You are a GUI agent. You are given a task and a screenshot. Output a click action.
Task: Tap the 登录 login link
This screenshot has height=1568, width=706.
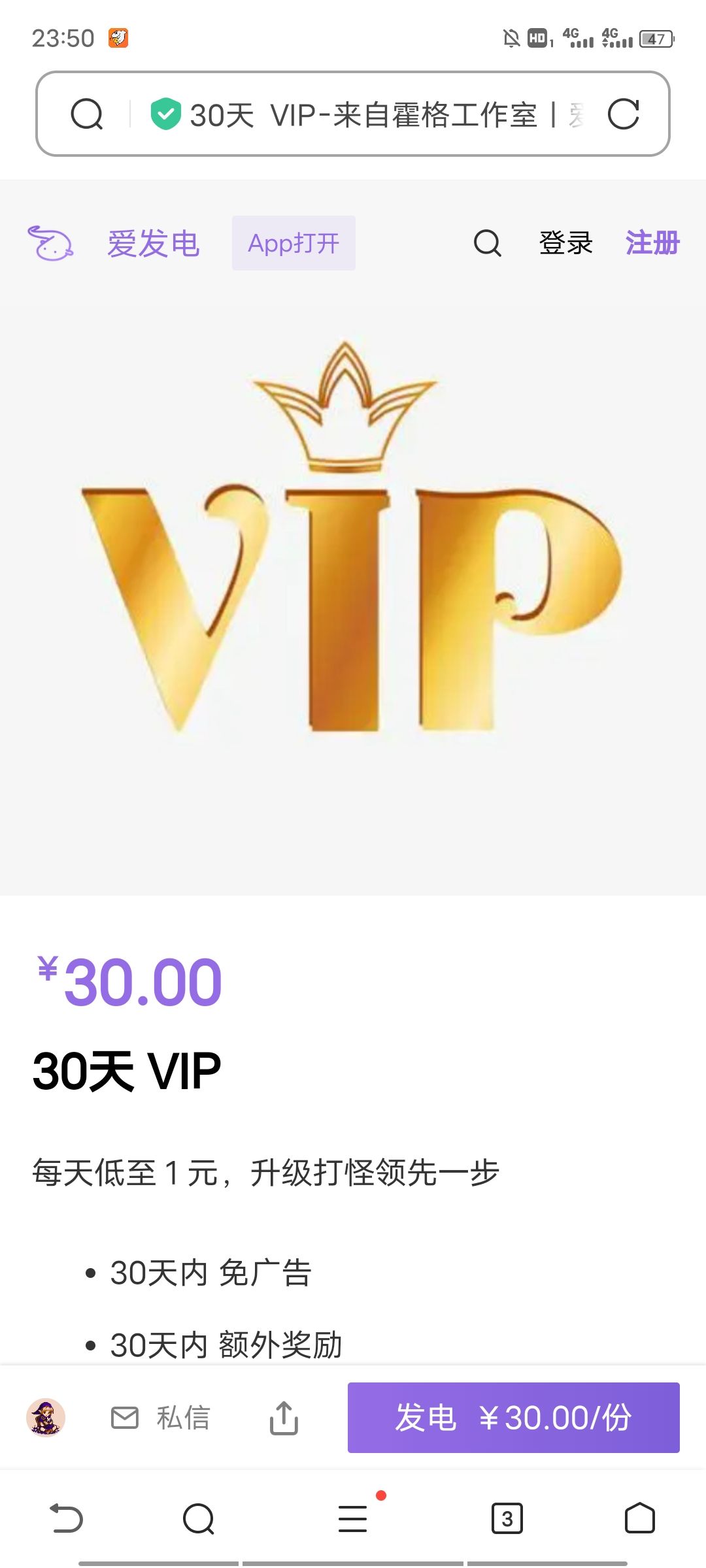(566, 243)
